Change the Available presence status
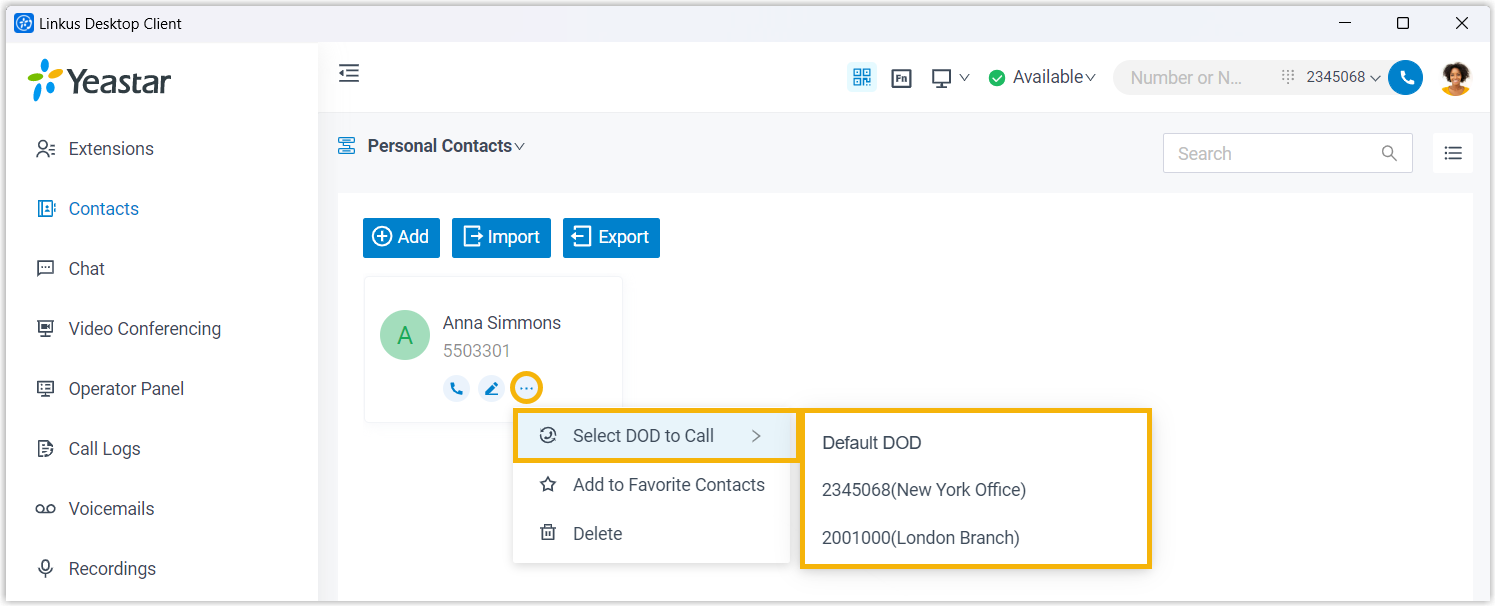 [1042, 77]
